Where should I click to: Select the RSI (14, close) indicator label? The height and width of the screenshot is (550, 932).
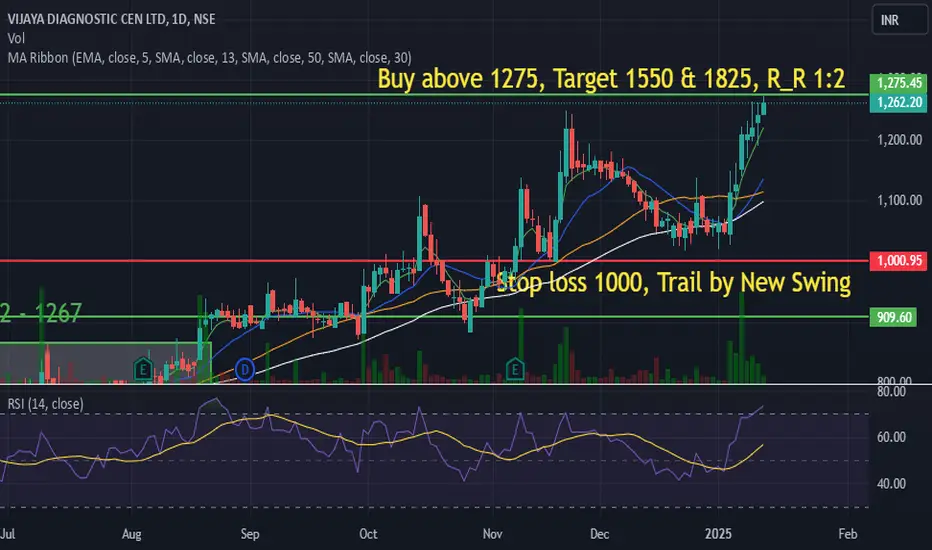click(x=45, y=404)
